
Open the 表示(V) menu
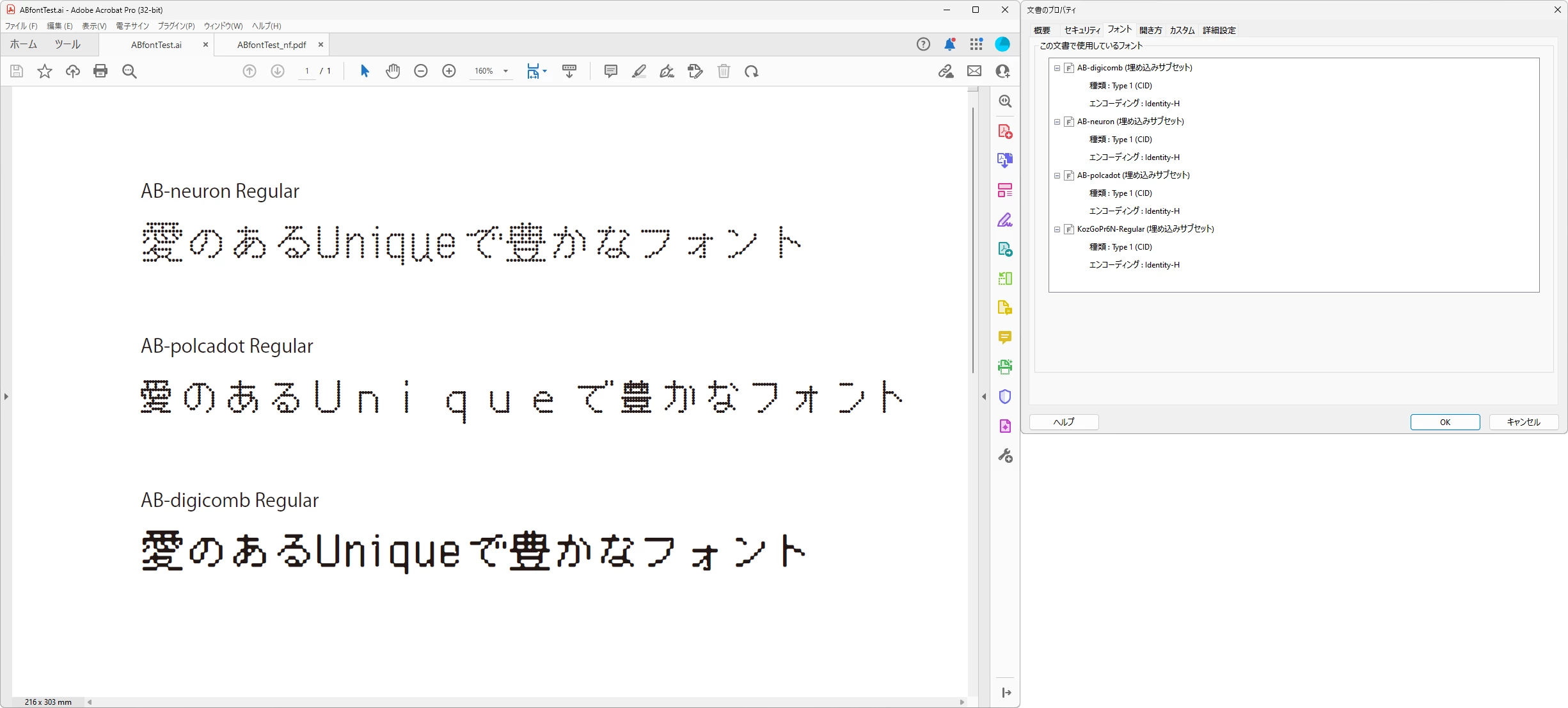(x=94, y=26)
